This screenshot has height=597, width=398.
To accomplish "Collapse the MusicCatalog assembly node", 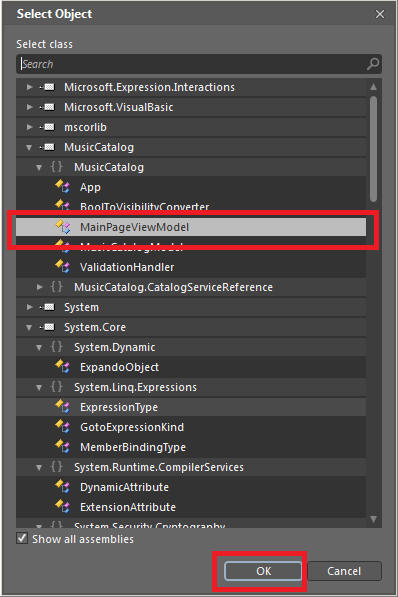I will pyautogui.click(x=29, y=147).
